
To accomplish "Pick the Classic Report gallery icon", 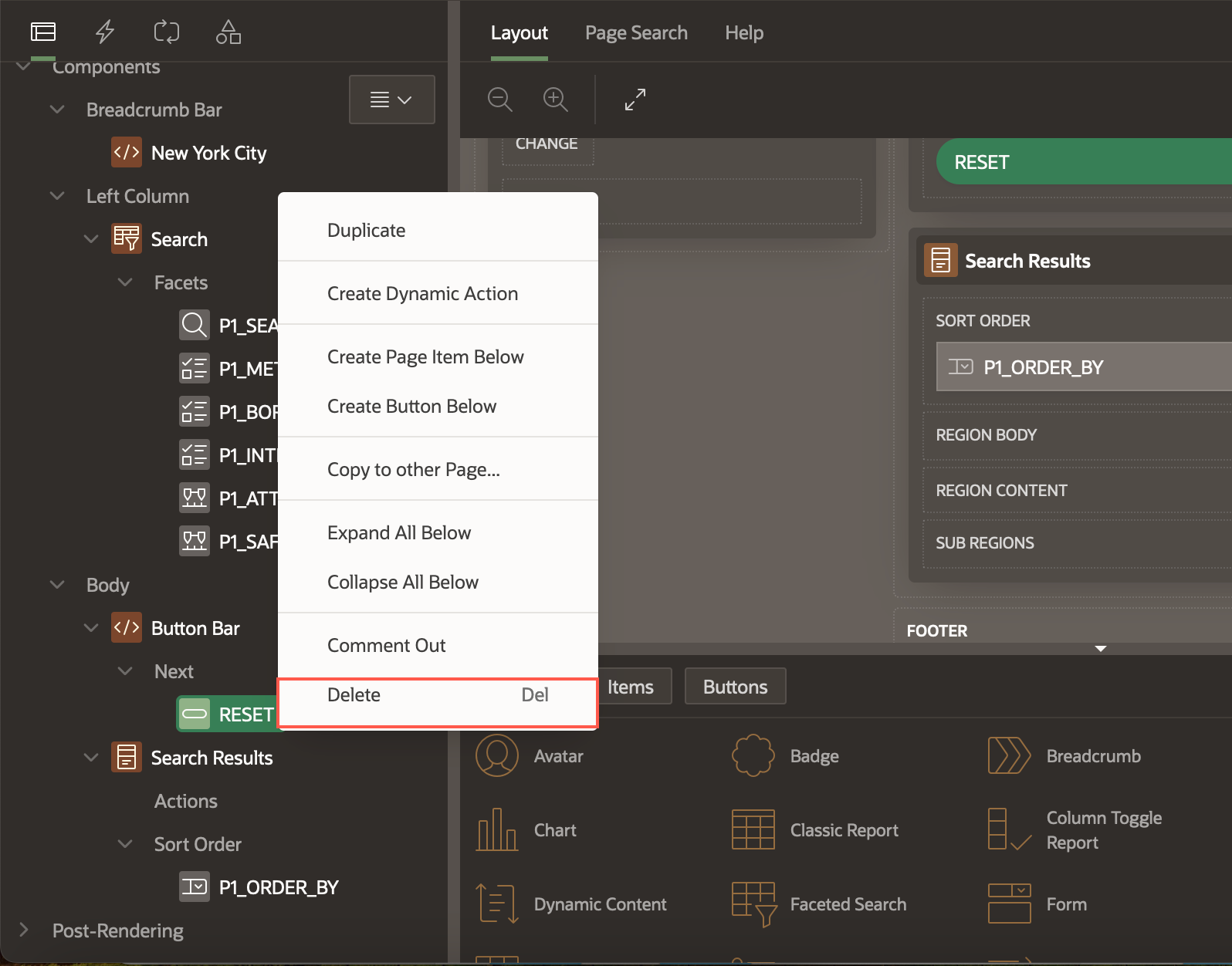I will coord(753,829).
